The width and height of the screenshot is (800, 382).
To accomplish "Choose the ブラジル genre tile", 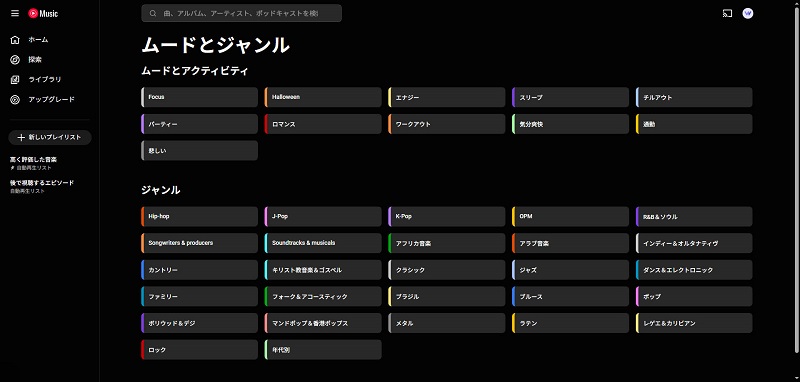I will [x=447, y=296].
